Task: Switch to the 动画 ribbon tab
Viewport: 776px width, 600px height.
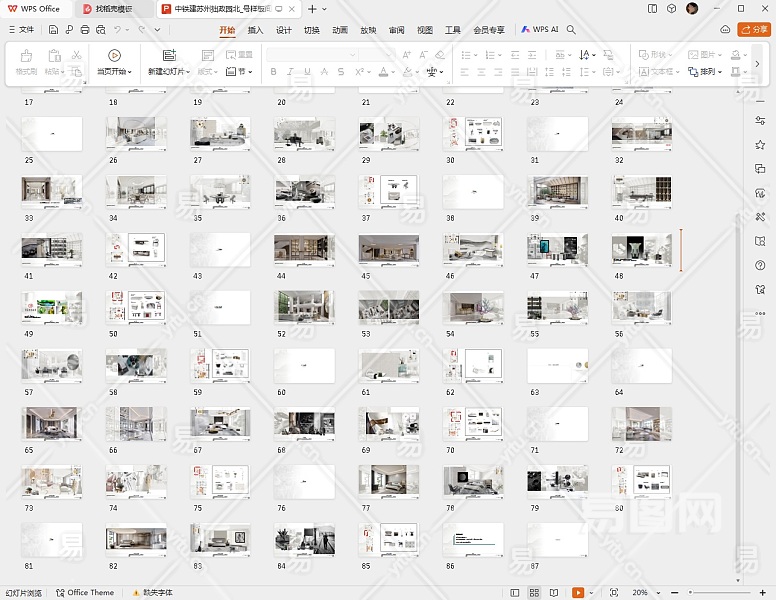Action: [340, 30]
